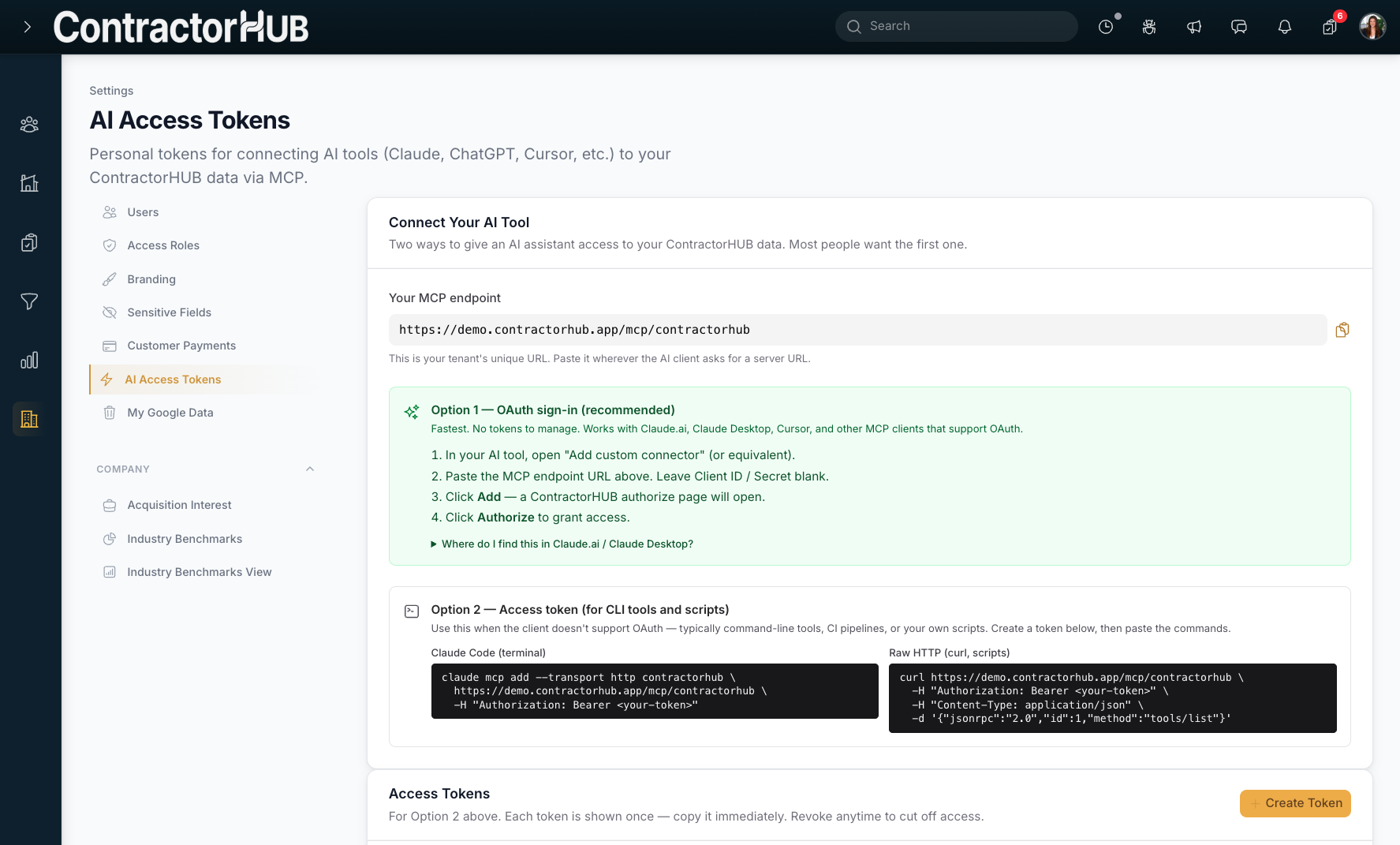Viewport: 1400px width, 845px height.
Task: Expand 'Where do I find this in Claude.ai' disclosure
Action: click(x=562, y=544)
